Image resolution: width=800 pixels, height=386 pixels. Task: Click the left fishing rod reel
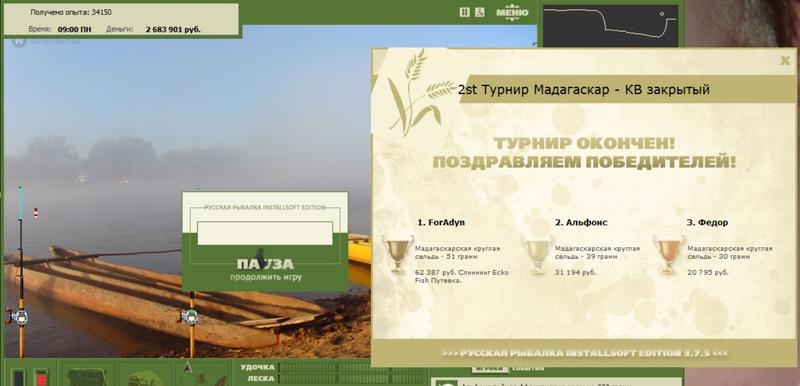click(x=18, y=317)
